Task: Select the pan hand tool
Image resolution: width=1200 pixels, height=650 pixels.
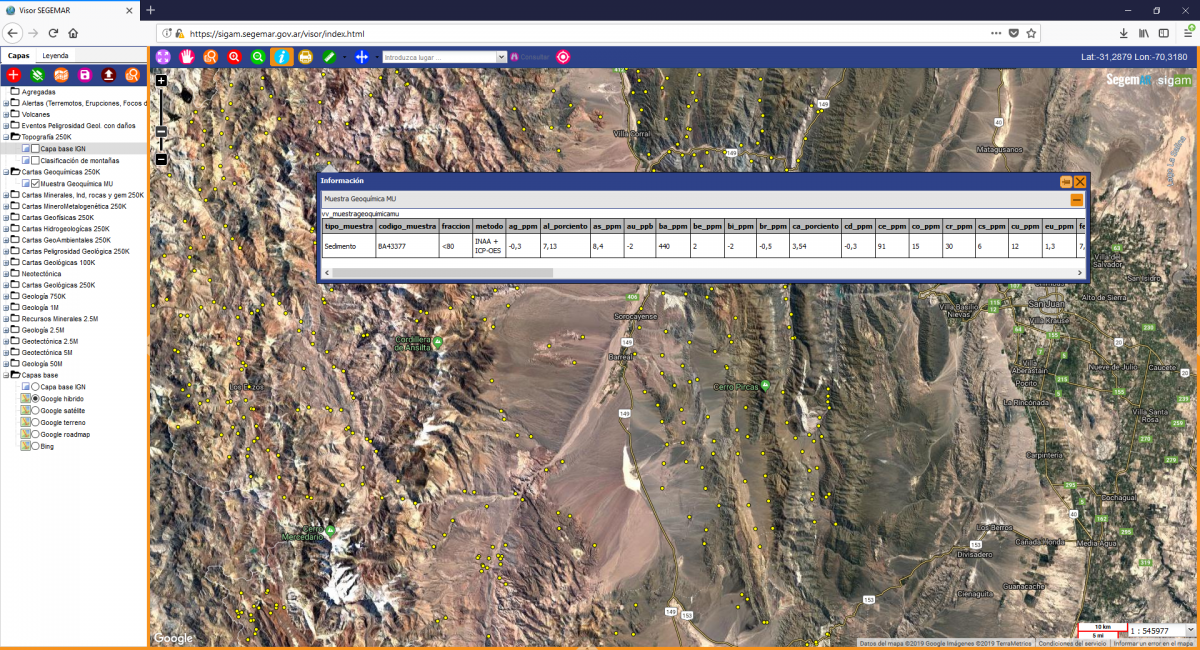Action: (x=187, y=57)
